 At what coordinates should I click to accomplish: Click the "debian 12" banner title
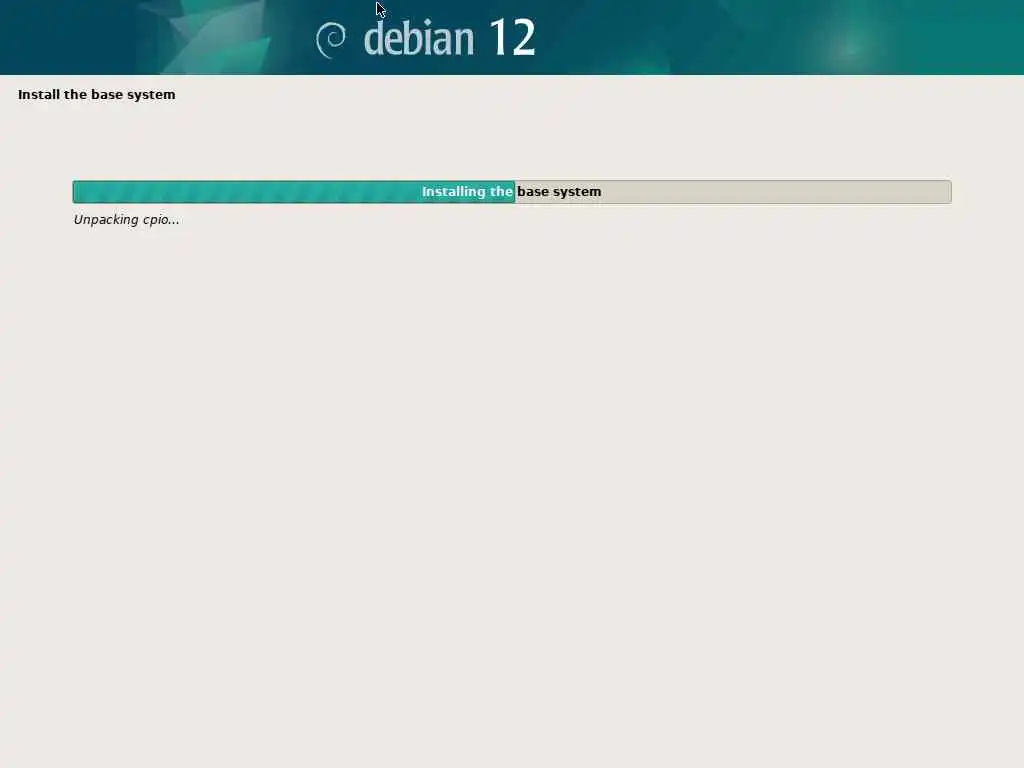(449, 38)
